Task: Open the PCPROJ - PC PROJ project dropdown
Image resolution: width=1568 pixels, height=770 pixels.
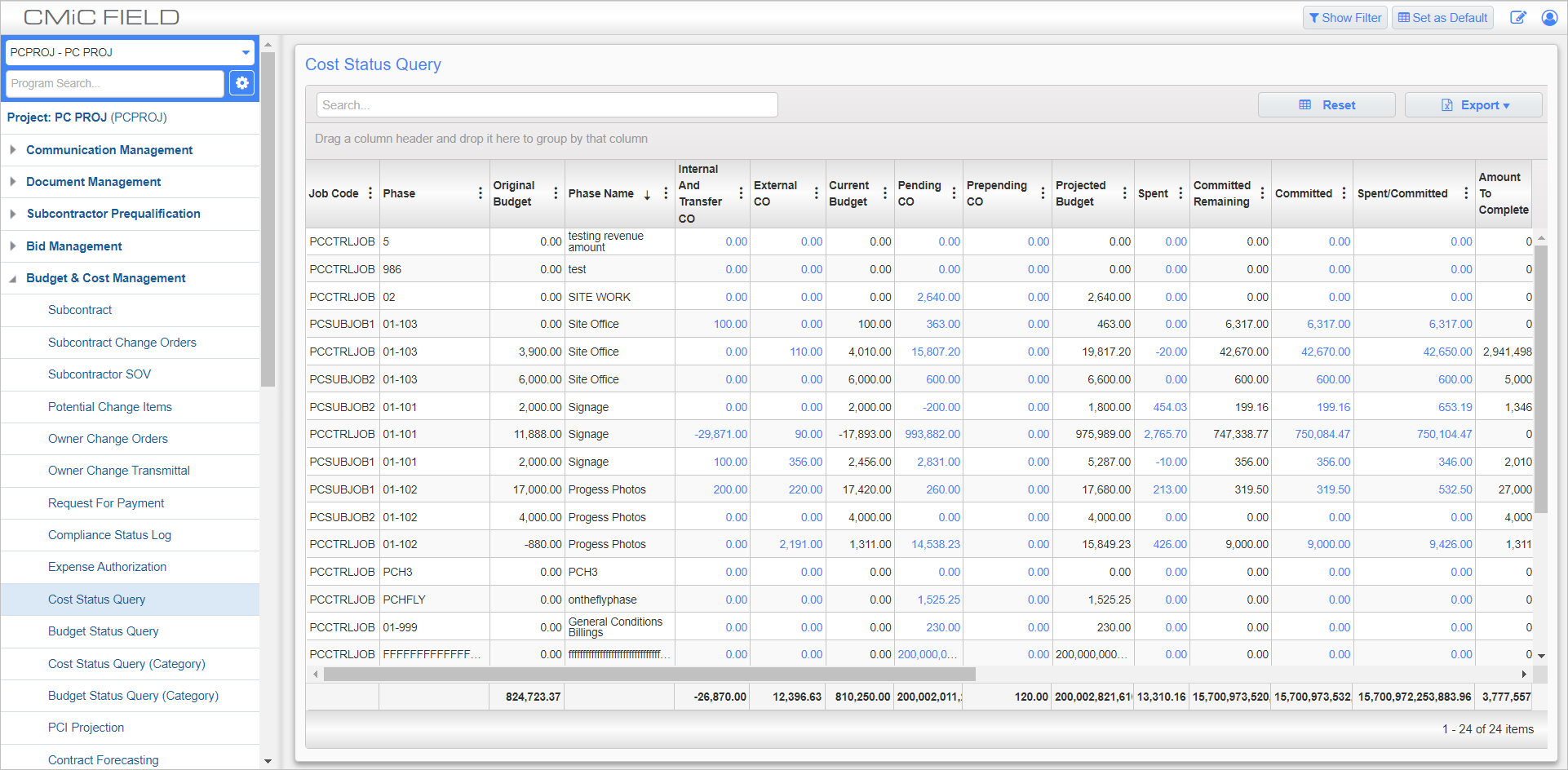Action: click(x=131, y=52)
